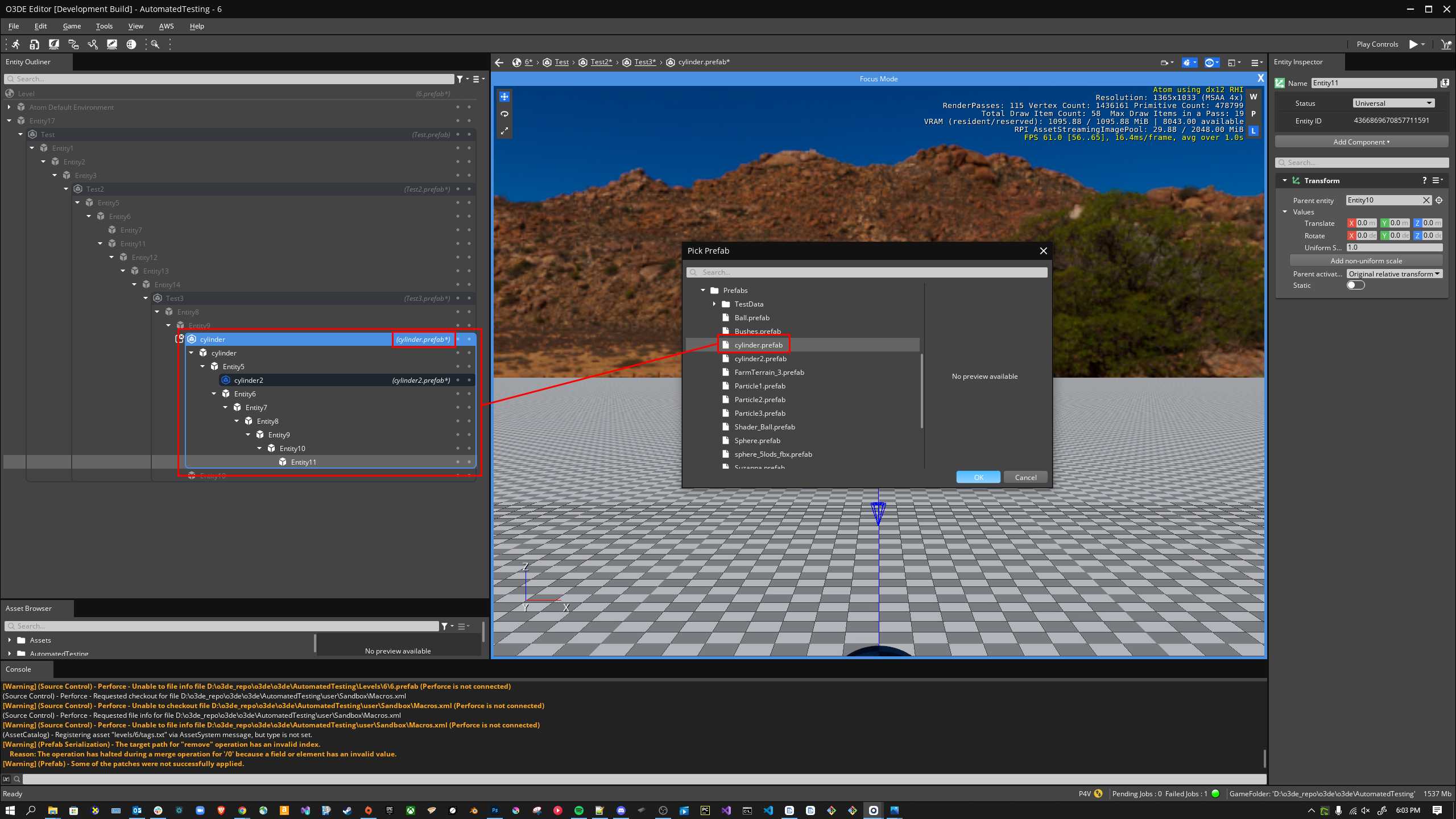The width and height of the screenshot is (1456, 819).
Task: Click the Uniform Scale value field
Action: click(x=1393, y=247)
